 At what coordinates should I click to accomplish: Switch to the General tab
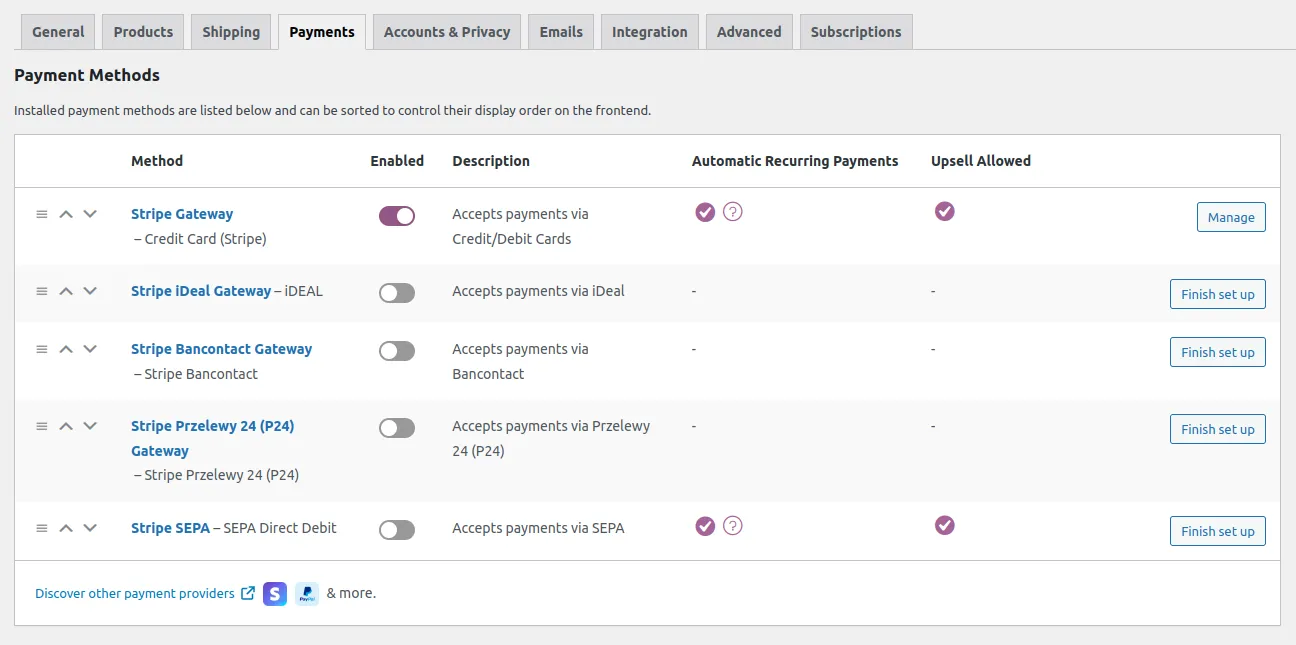click(58, 32)
